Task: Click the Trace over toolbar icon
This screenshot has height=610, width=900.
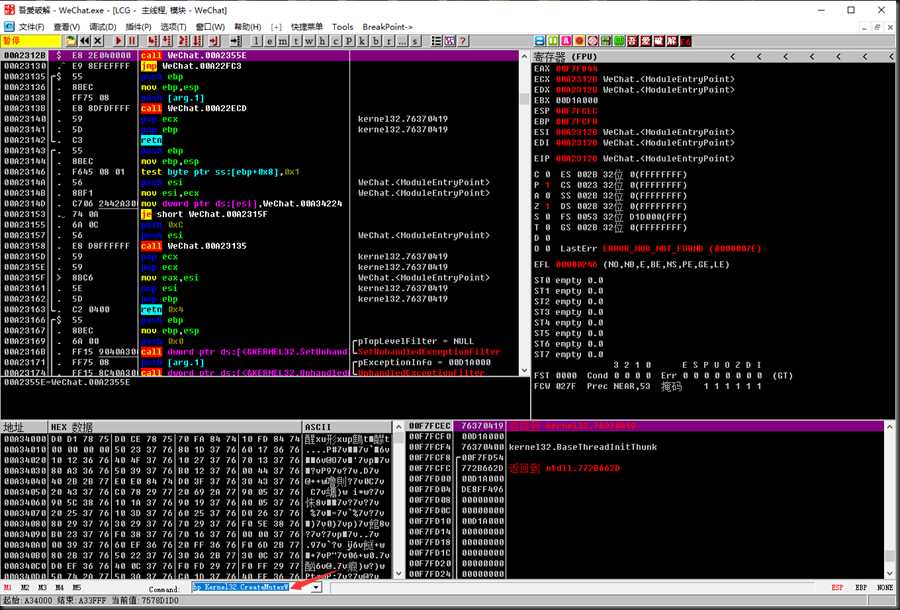Action: [x=197, y=41]
